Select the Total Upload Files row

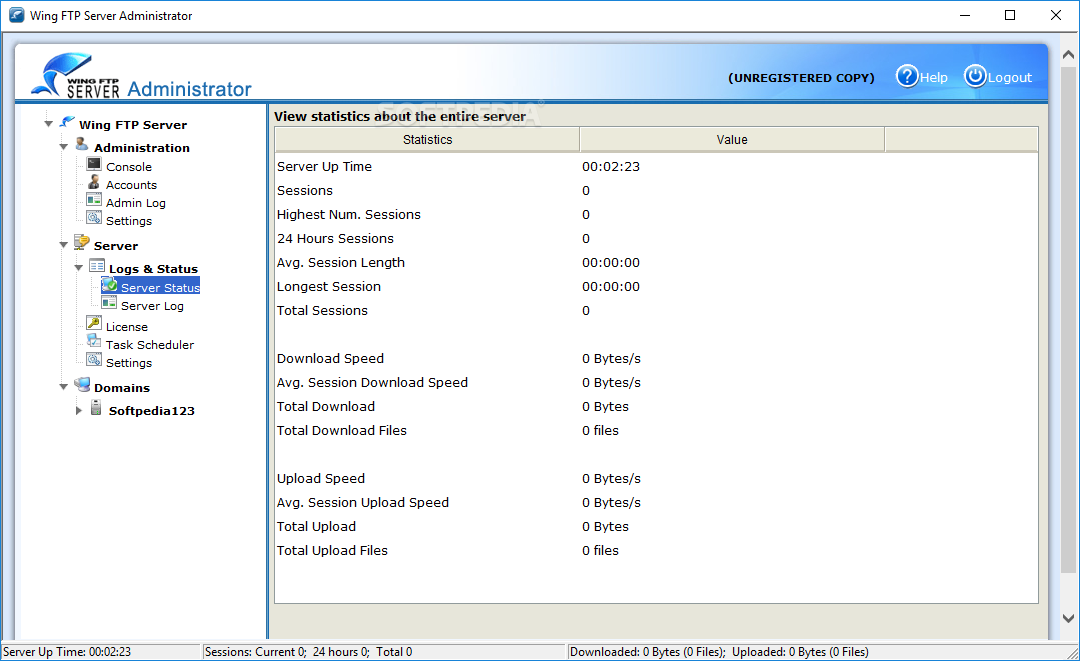click(656, 551)
